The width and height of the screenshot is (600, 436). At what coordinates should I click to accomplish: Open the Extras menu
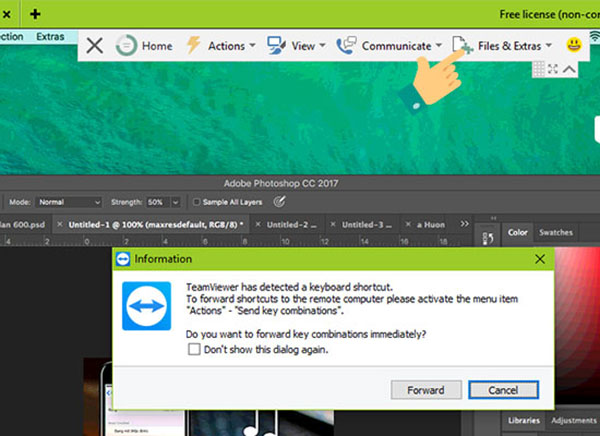coord(50,36)
